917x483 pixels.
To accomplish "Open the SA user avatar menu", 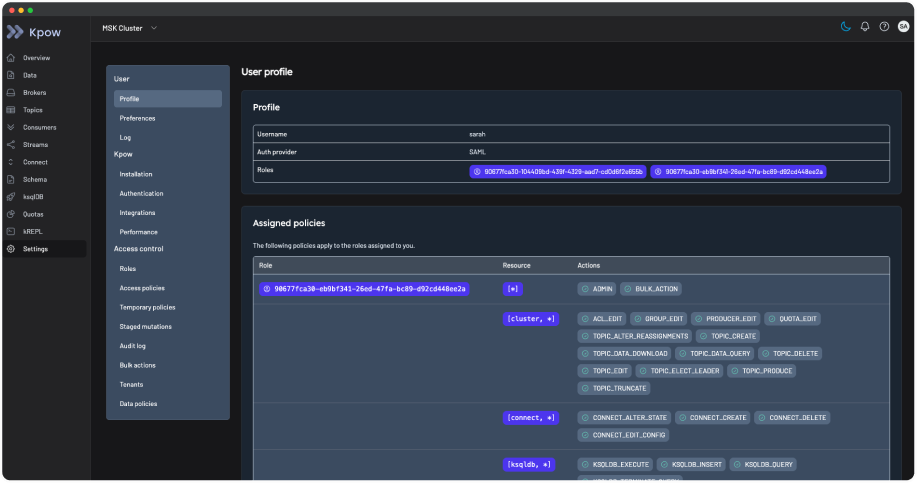I will click(904, 26).
